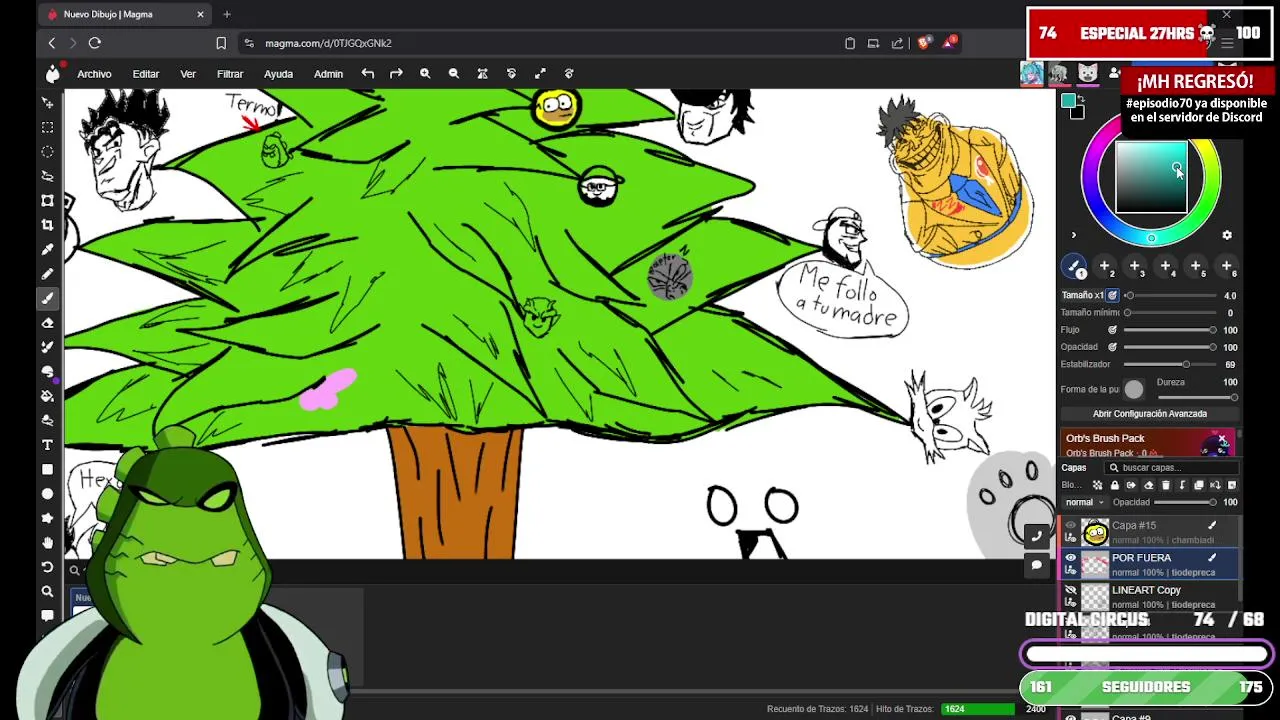Viewport: 1280px width, 720px height.
Task: Toggle pressure sensitivity for Flujo
Action: click(x=1112, y=330)
